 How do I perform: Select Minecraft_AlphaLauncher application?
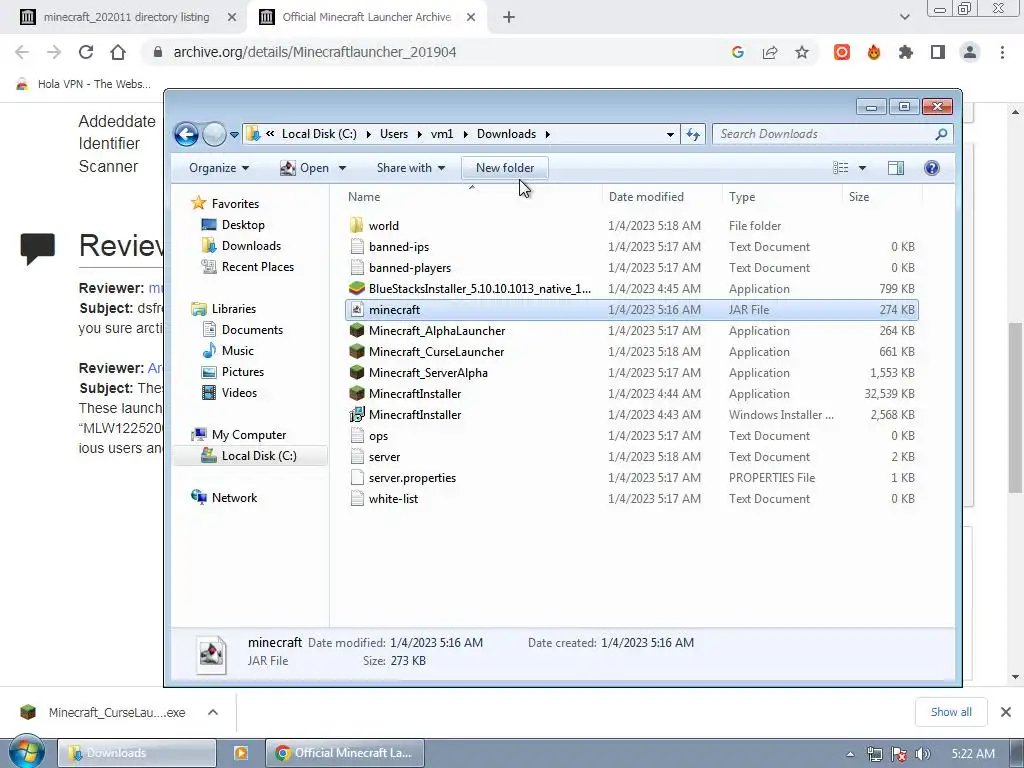click(x=436, y=331)
